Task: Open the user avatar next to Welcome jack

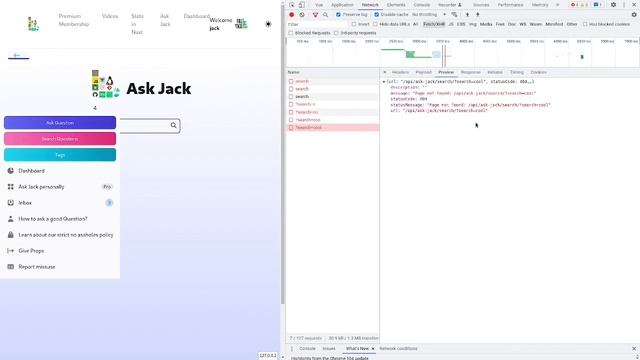Action: tap(241, 24)
